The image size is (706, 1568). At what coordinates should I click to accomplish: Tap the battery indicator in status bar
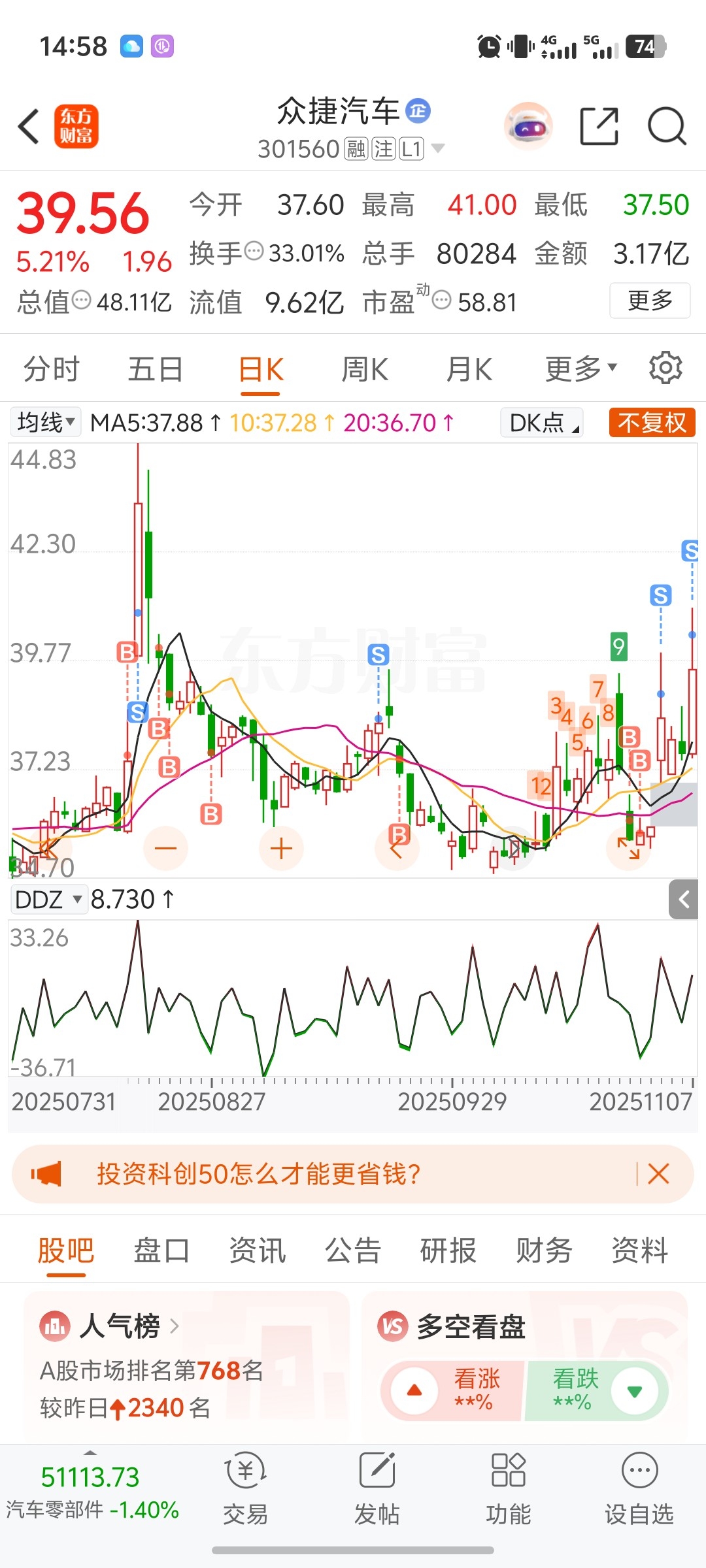(x=645, y=46)
